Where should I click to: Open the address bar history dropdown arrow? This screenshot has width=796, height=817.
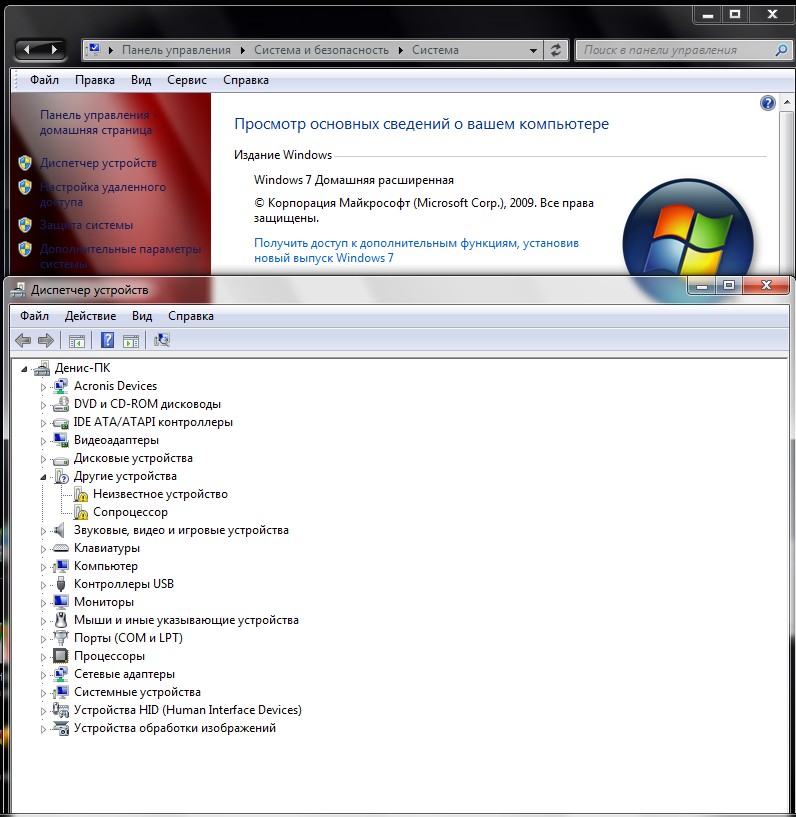533,51
